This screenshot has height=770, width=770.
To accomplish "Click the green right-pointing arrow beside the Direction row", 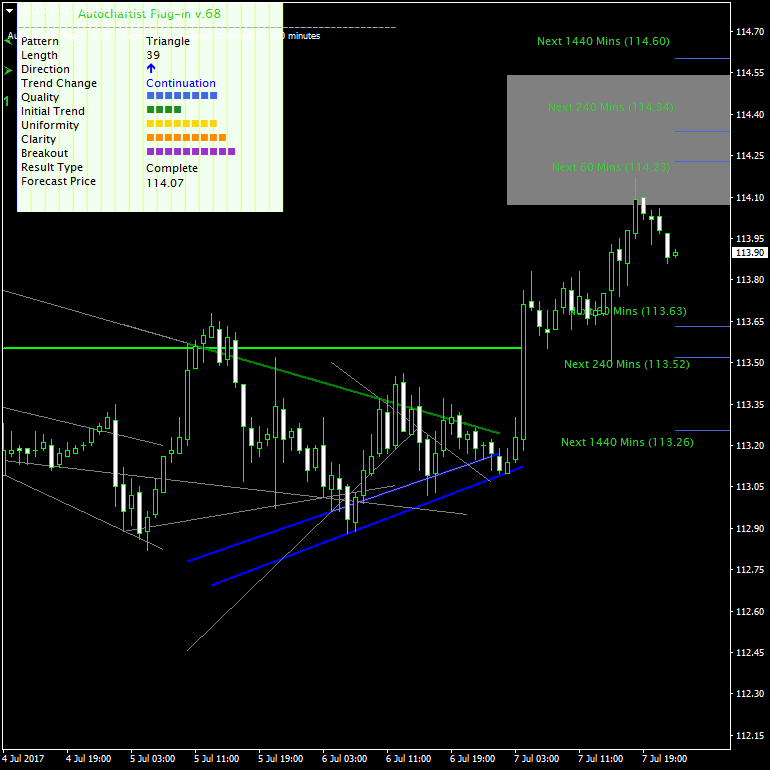I will [x=8, y=70].
